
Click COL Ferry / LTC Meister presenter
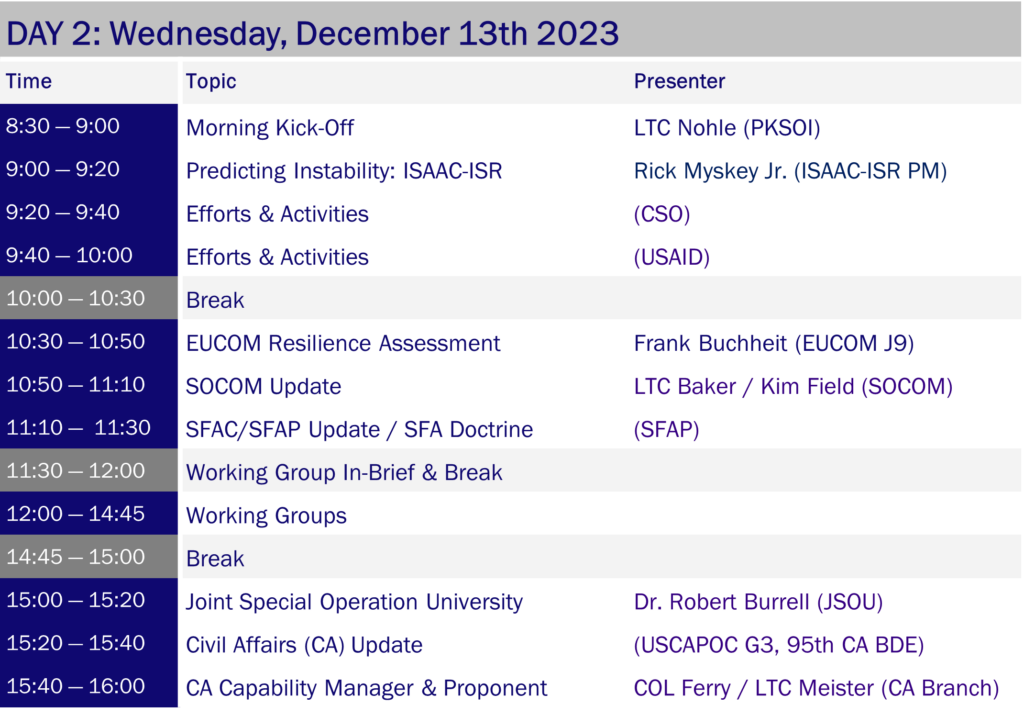[816, 688]
